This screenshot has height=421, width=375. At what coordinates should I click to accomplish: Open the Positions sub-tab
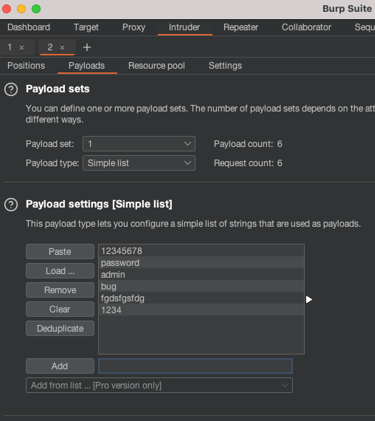click(x=26, y=66)
